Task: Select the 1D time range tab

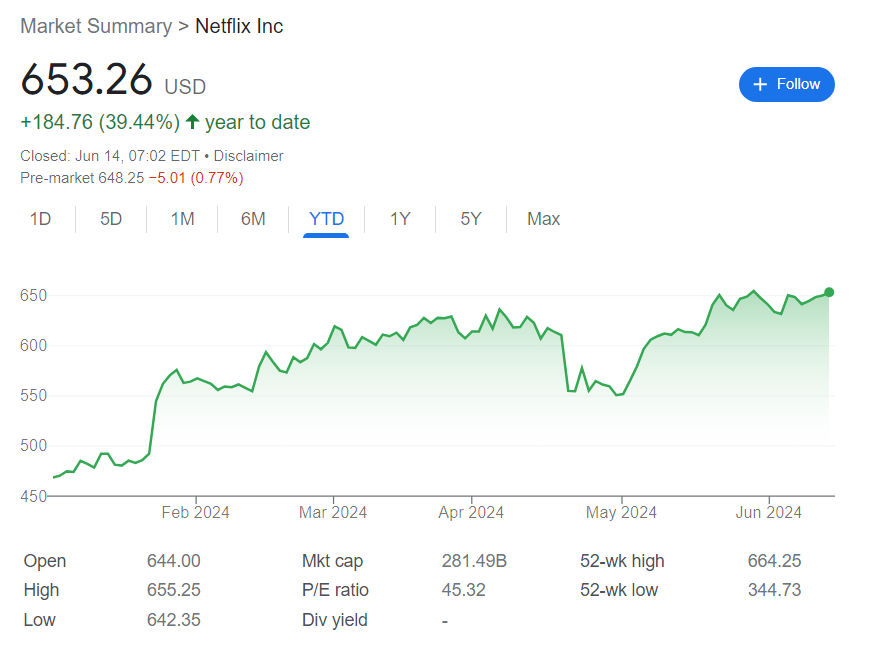Action: 40,219
